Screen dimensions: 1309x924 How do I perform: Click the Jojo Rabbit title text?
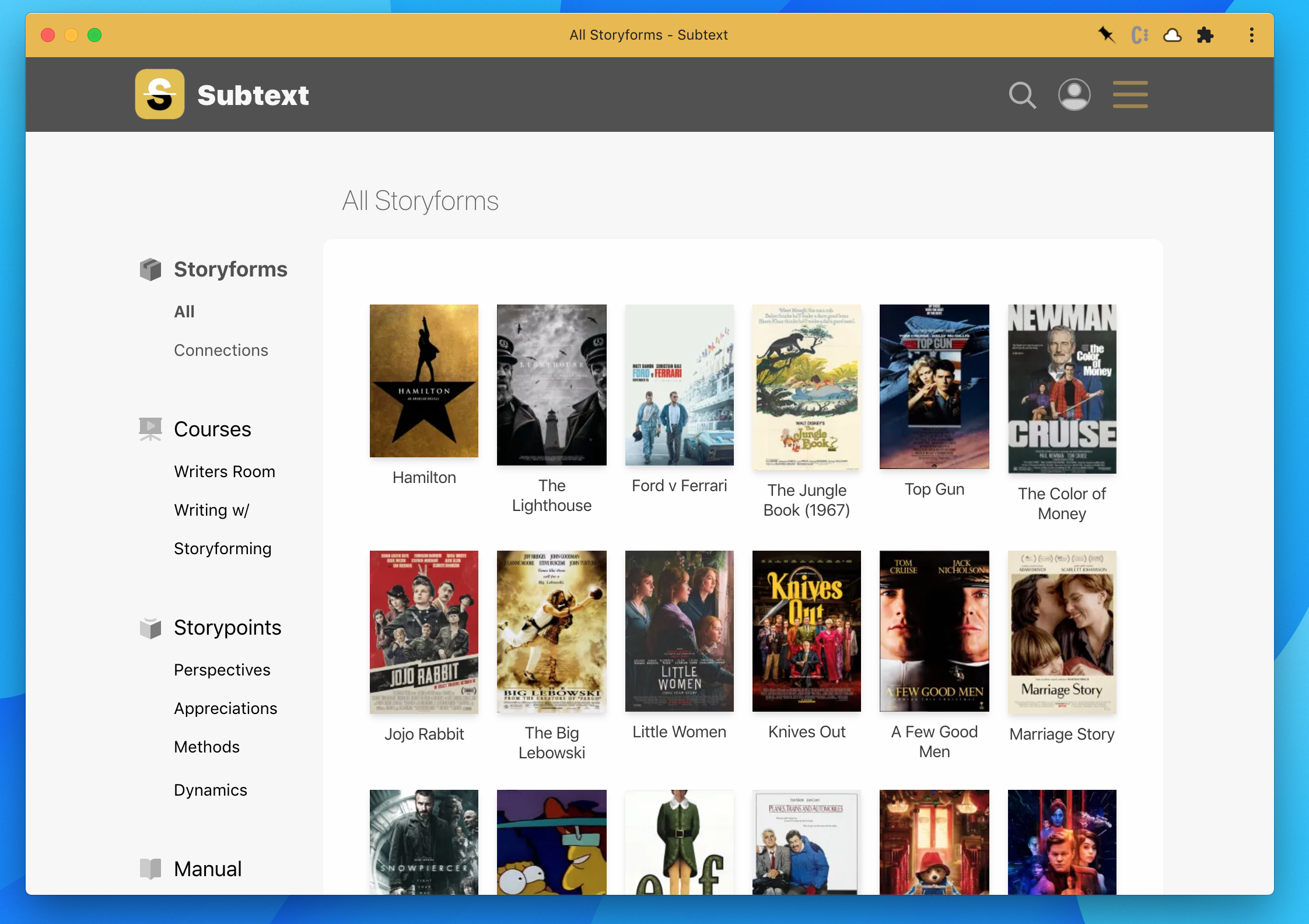click(424, 734)
